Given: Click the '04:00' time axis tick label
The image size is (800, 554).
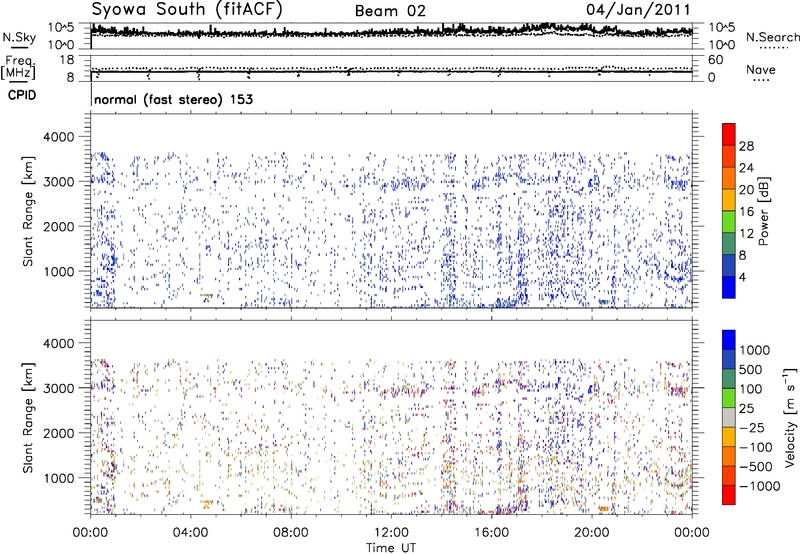Looking at the screenshot, I should tap(190, 533).
